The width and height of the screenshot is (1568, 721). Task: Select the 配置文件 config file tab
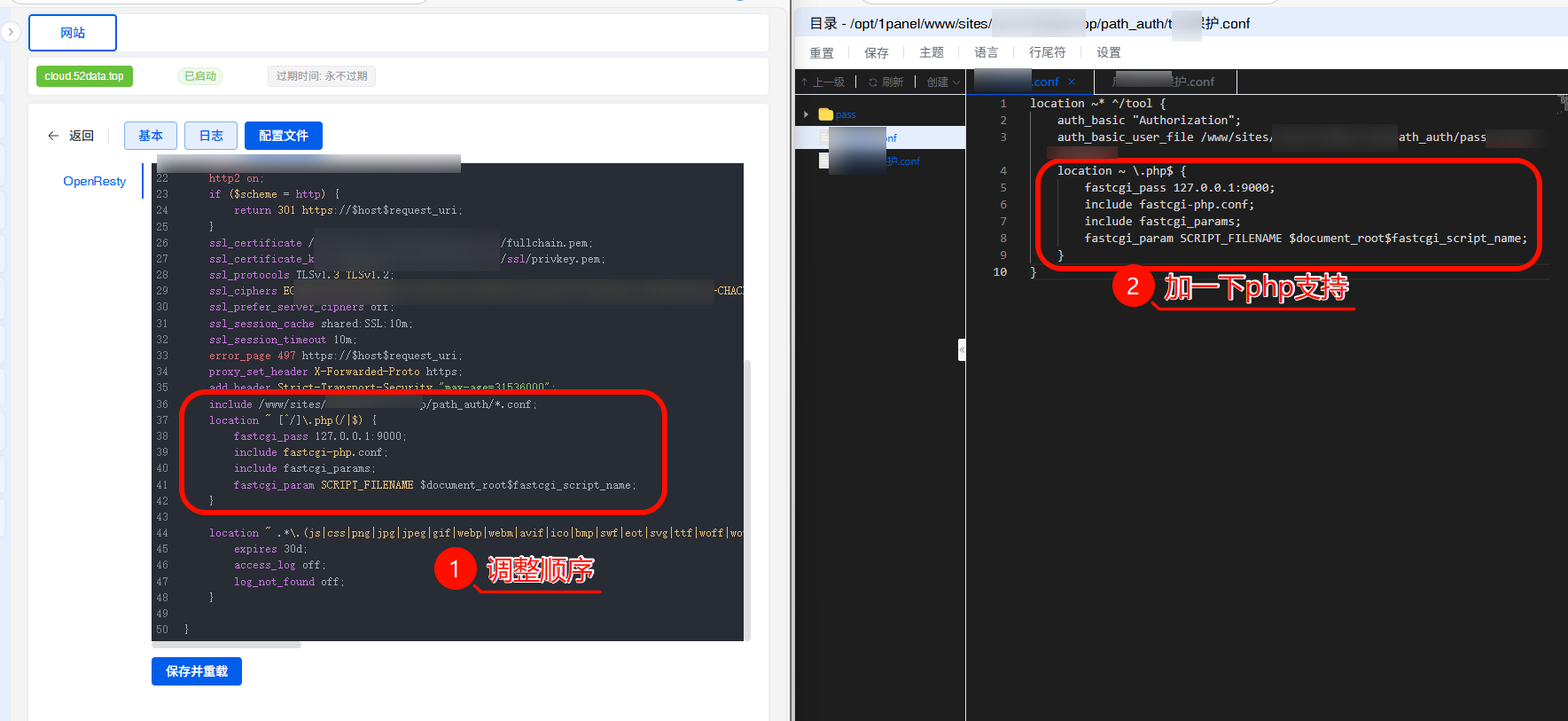point(284,136)
